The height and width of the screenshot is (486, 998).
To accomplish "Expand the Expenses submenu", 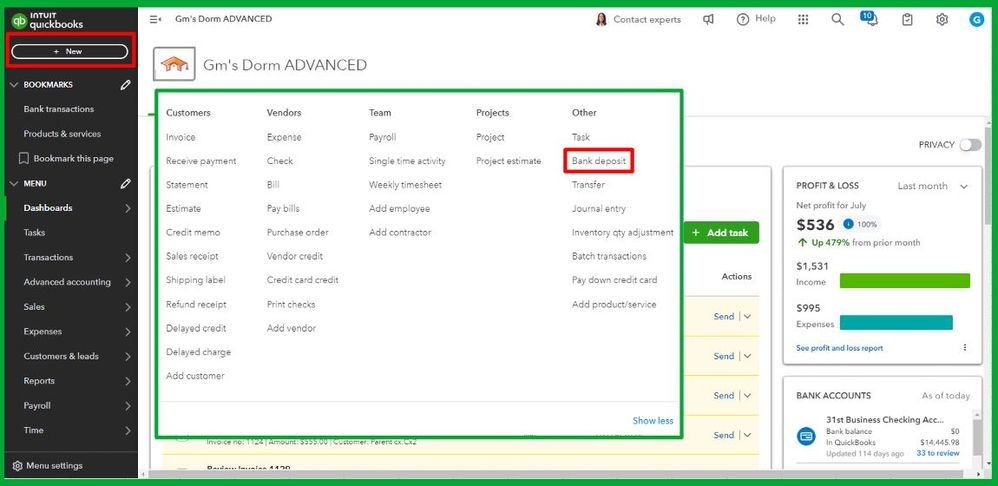I will click(x=128, y=331).
